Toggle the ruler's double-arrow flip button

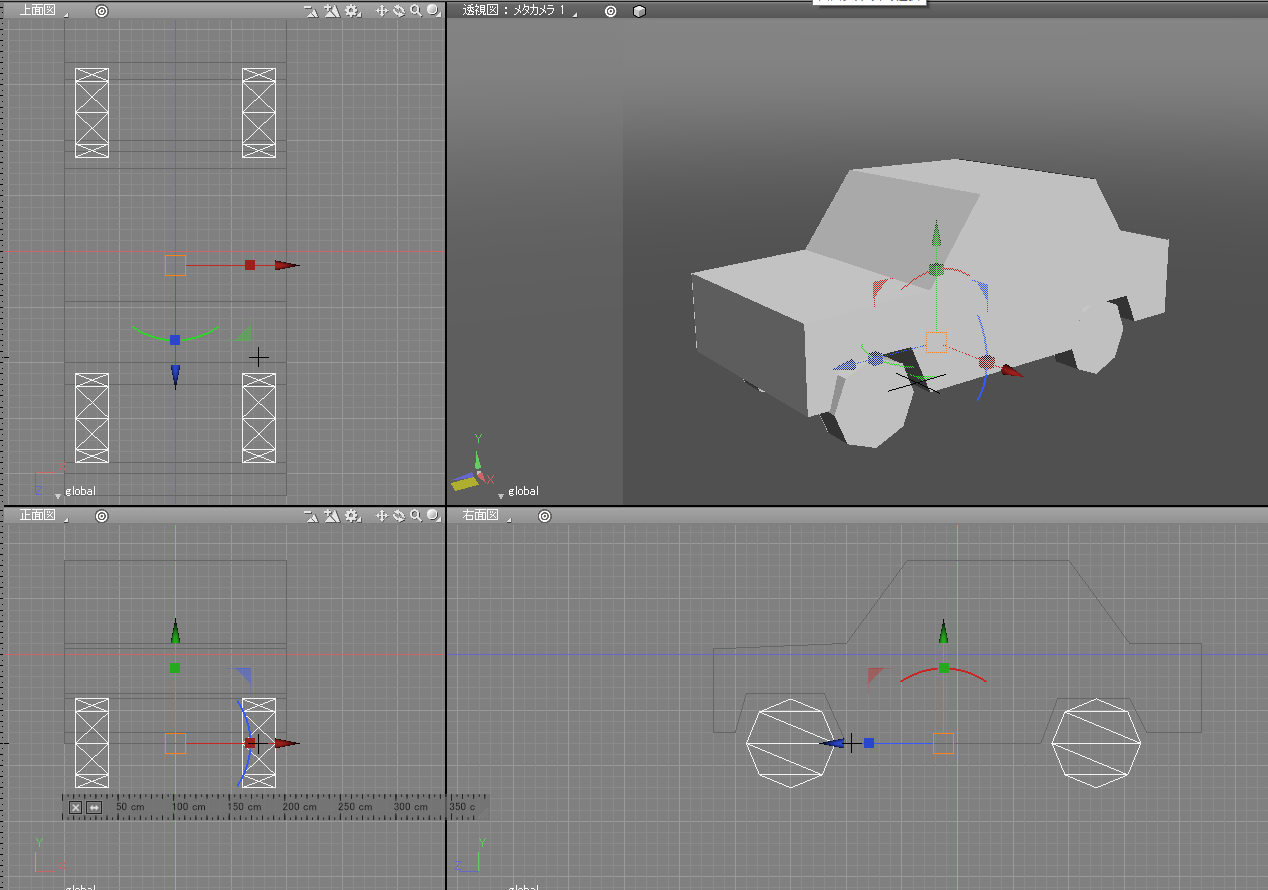[x=94, y=807]
